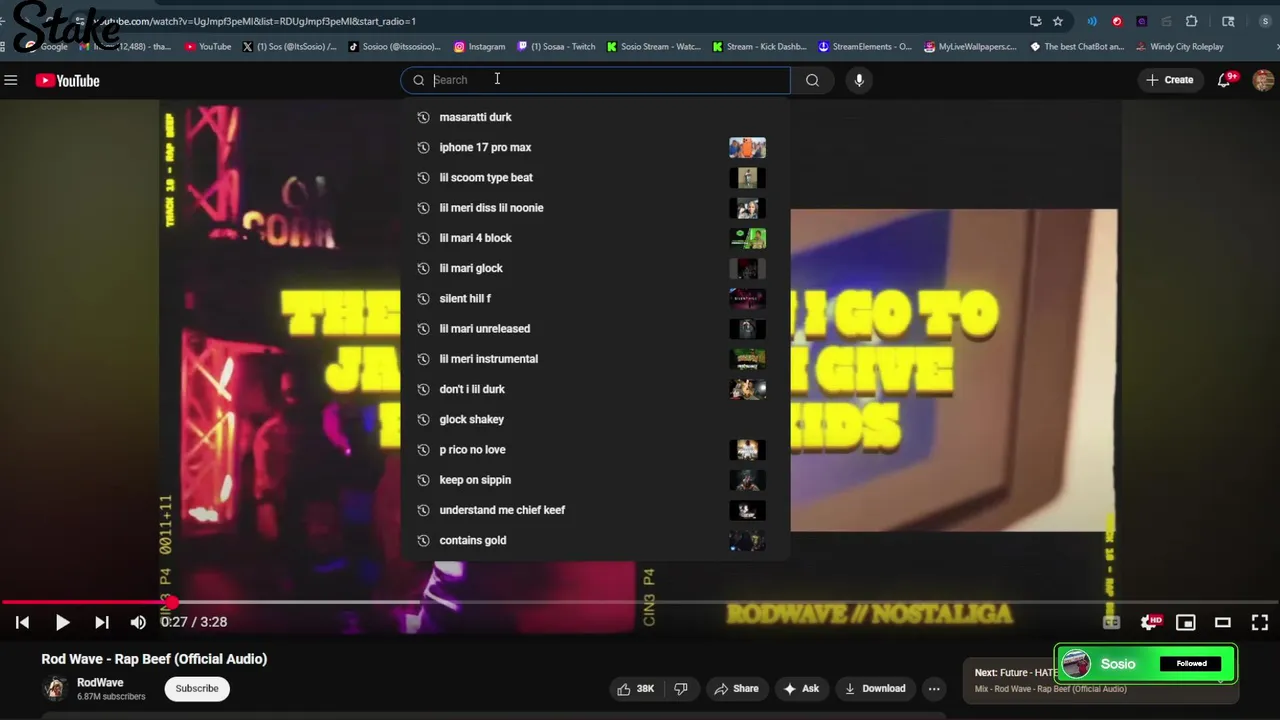Screen dimensions: 1280x720
Task: Focus the YouTube search field
Action: [595, 80]
